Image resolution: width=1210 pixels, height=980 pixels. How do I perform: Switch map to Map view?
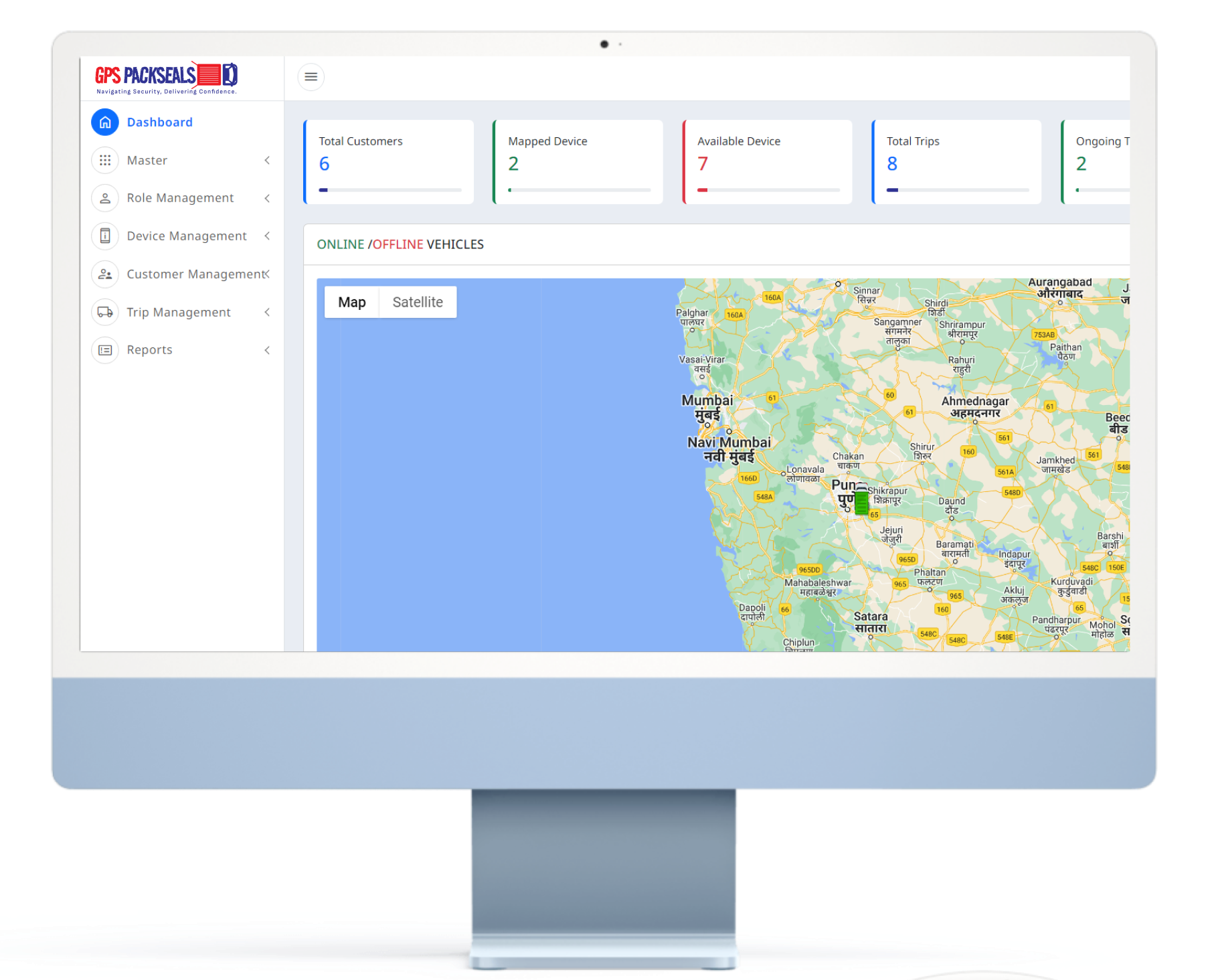[352, 302]
